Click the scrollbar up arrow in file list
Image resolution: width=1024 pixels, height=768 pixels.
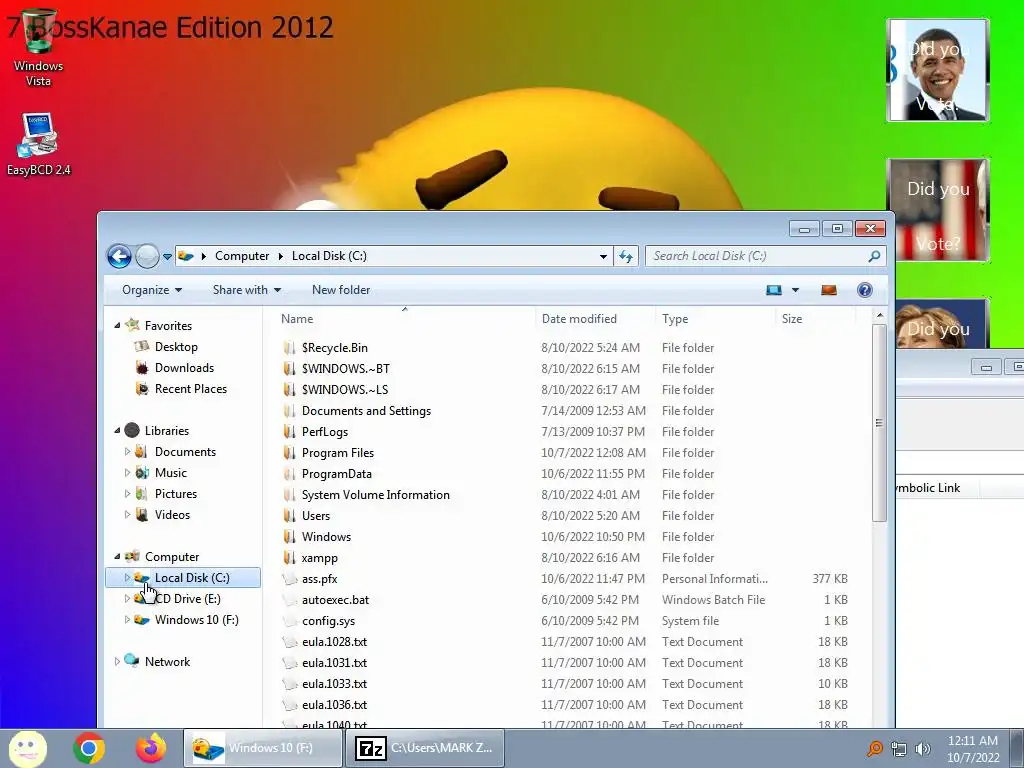(879, 315)
